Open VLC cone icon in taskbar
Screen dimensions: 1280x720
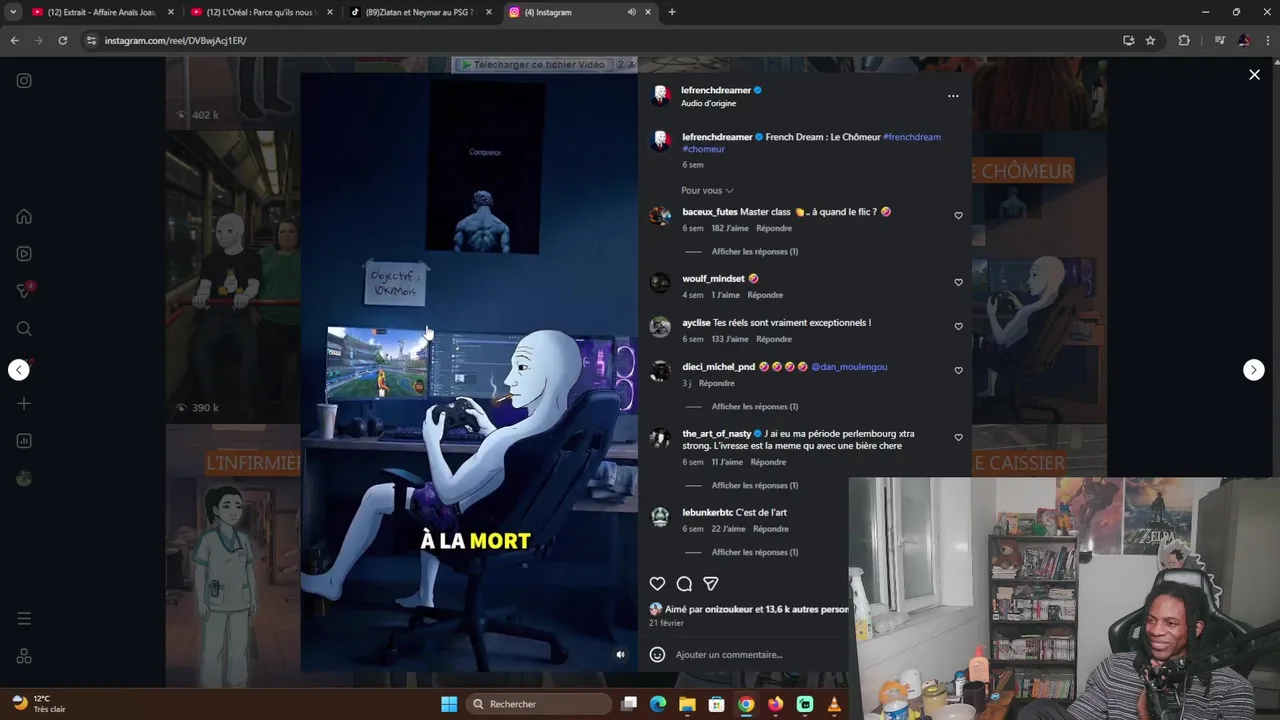click(834, 704)
